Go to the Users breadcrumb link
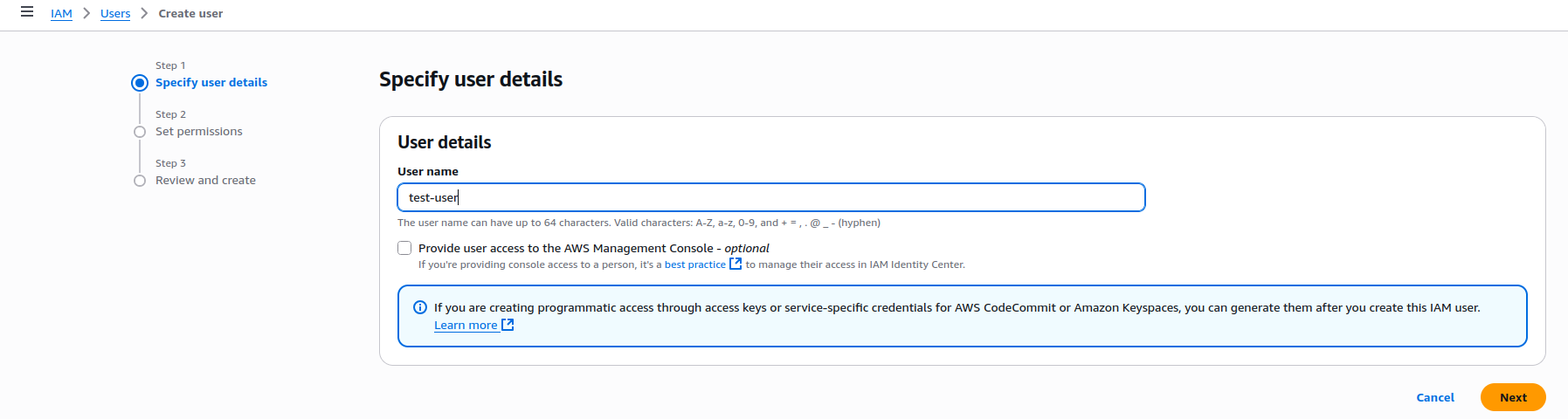This screenshot has width=1568, height=419. click(x=115, y=14)
